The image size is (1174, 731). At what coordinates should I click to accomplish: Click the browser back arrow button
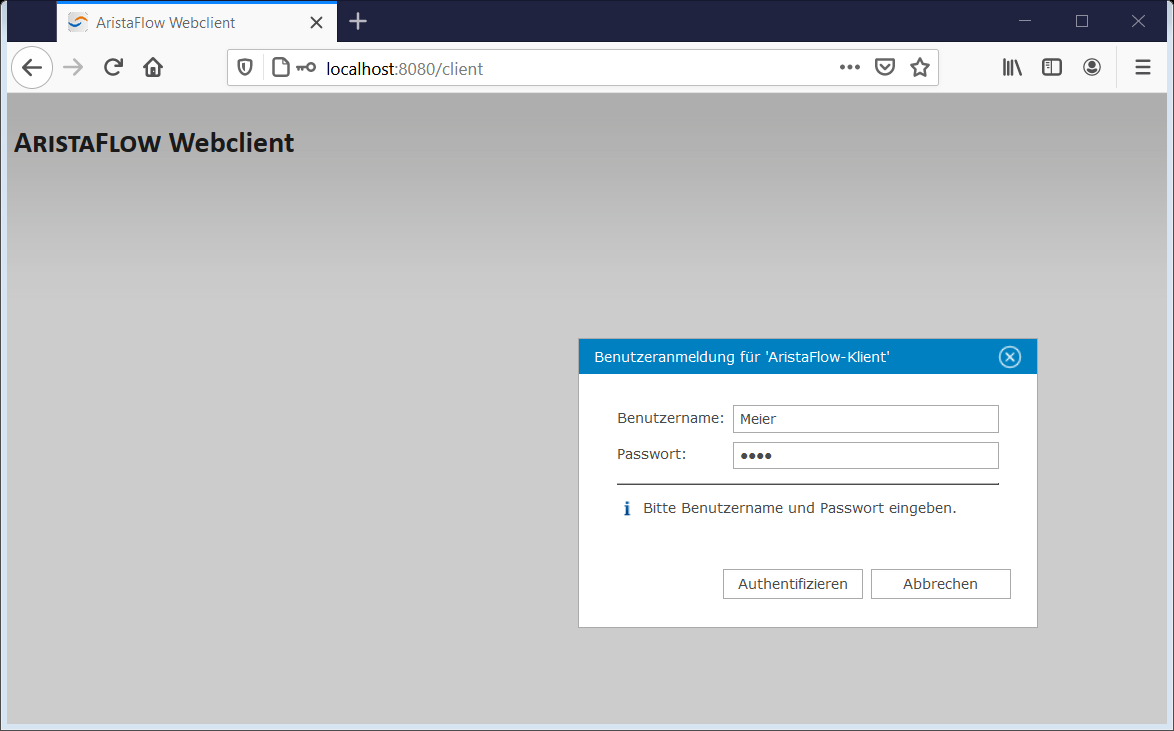coord(32,68)
